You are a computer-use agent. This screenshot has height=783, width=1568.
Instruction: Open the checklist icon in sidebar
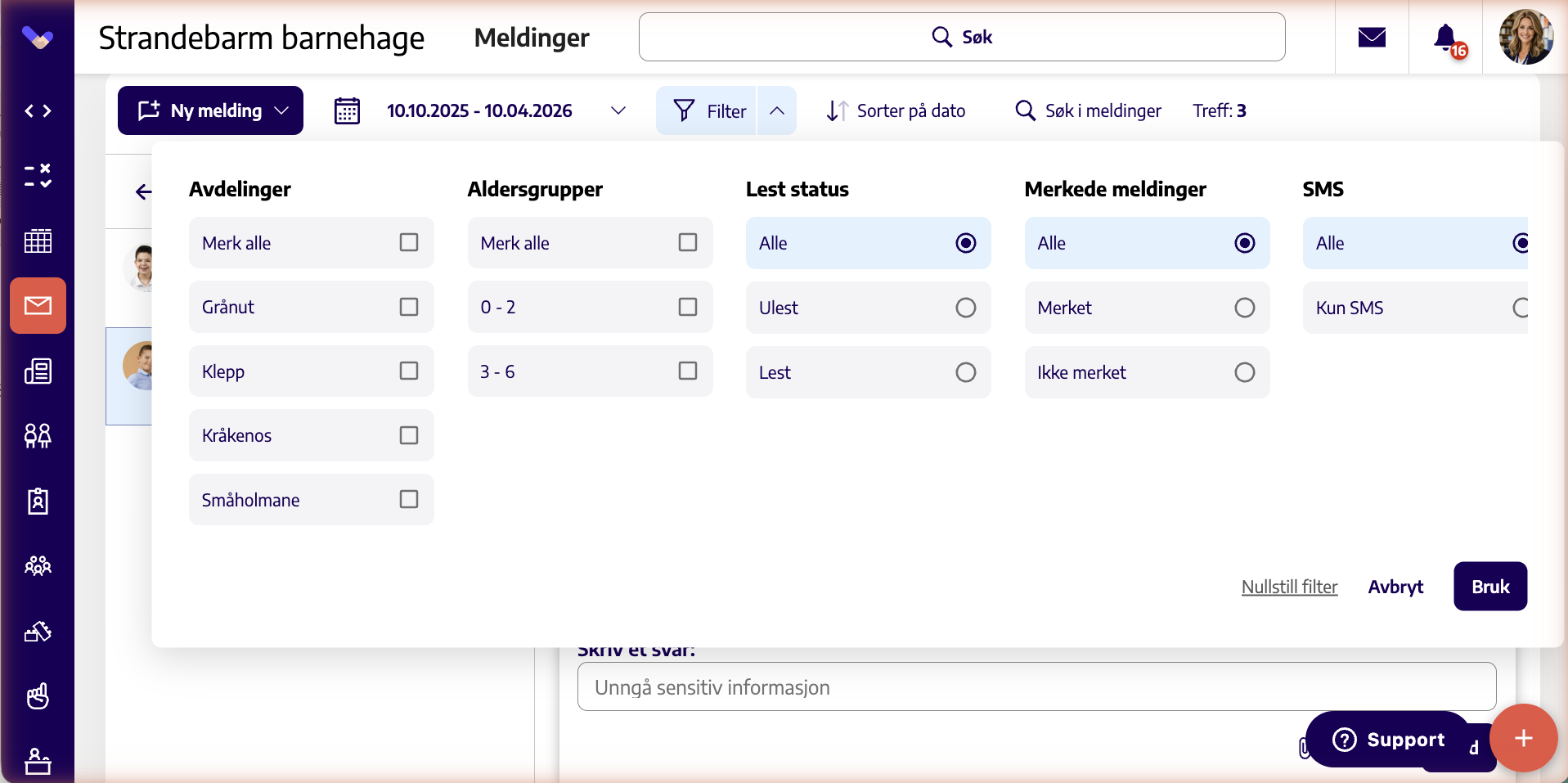tap(38, 175)
